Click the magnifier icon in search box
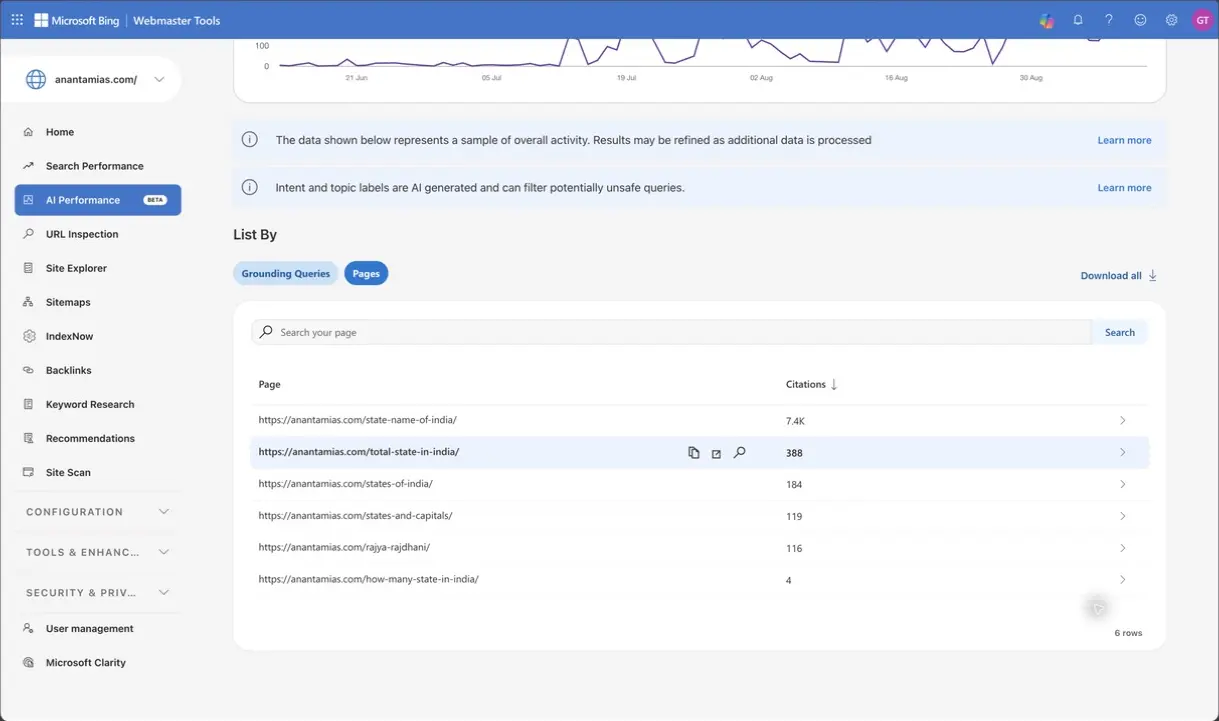1219x721 pixels. pos(266,332)
